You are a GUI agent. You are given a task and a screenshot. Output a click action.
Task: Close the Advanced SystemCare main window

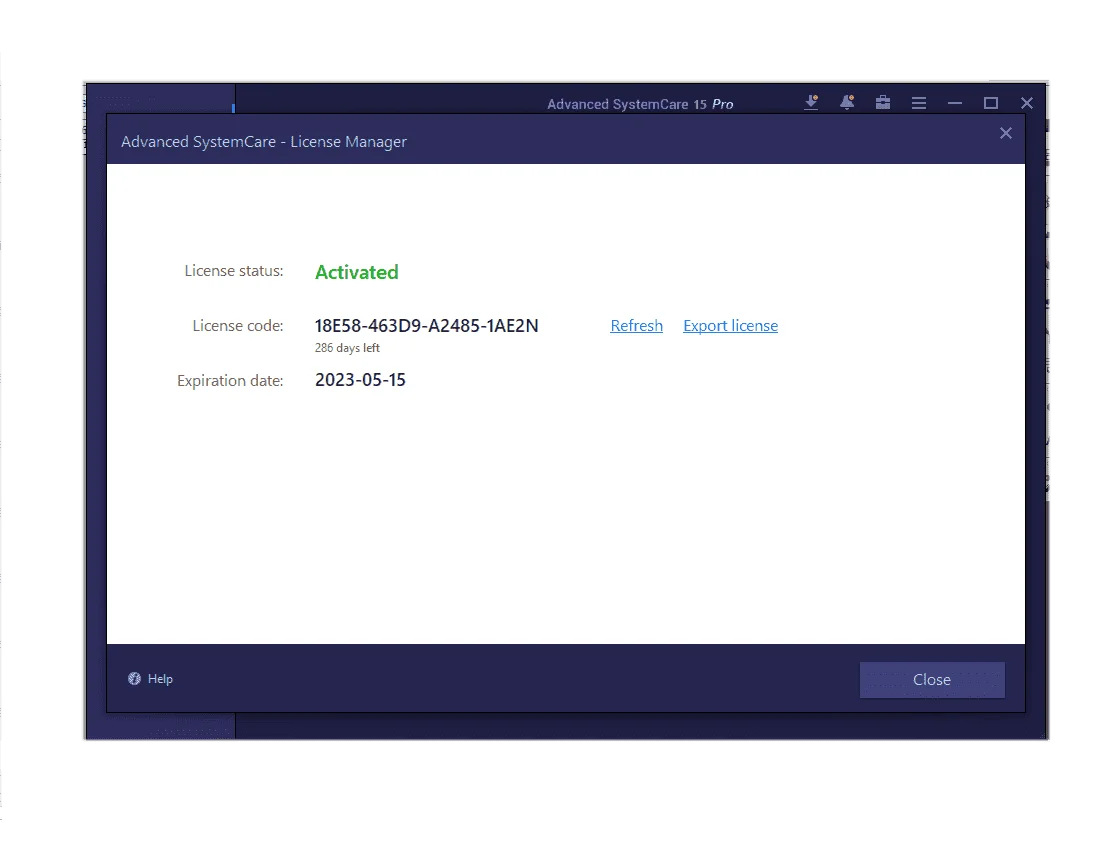click(1027, 103)
